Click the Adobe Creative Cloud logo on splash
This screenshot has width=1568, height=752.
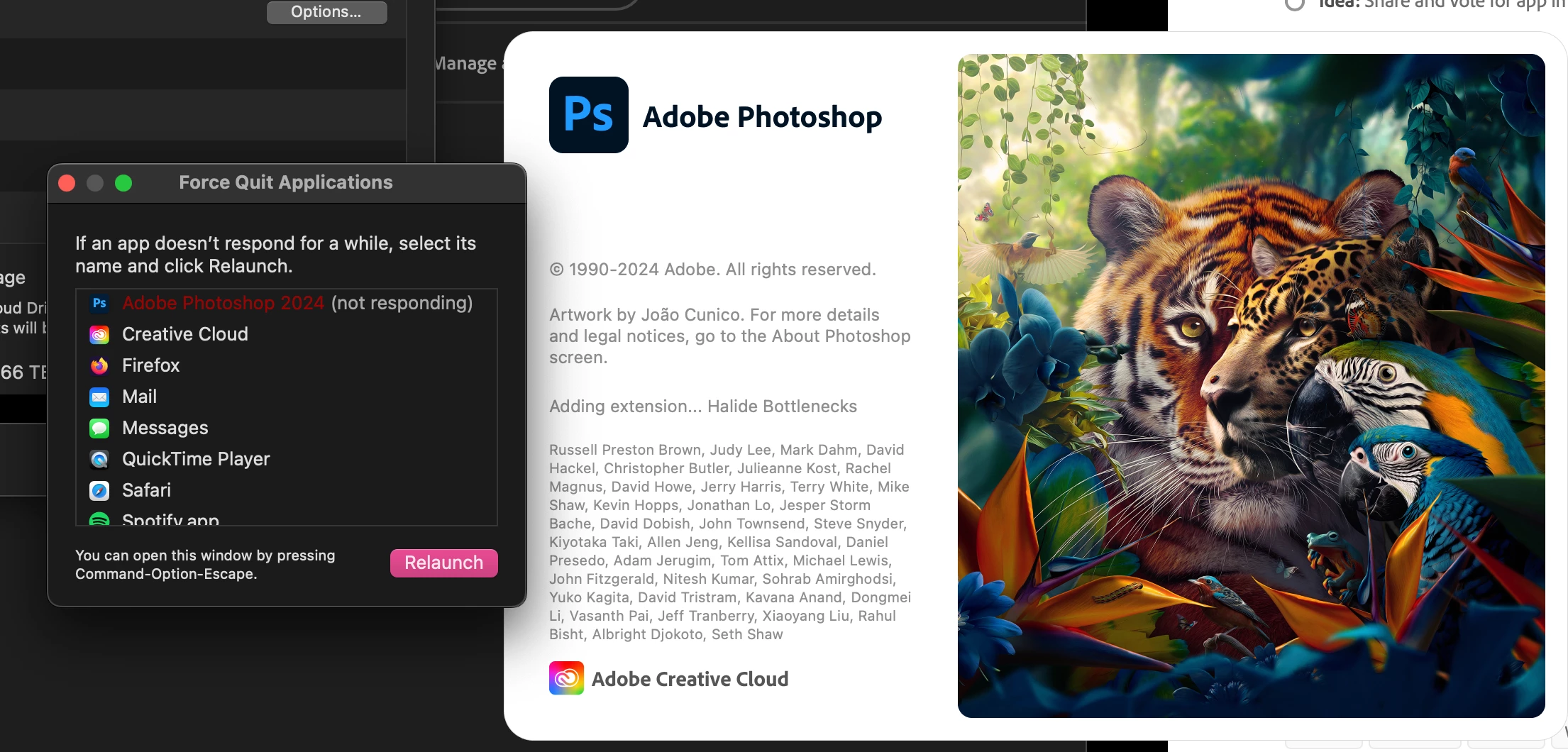pos(566,678)
